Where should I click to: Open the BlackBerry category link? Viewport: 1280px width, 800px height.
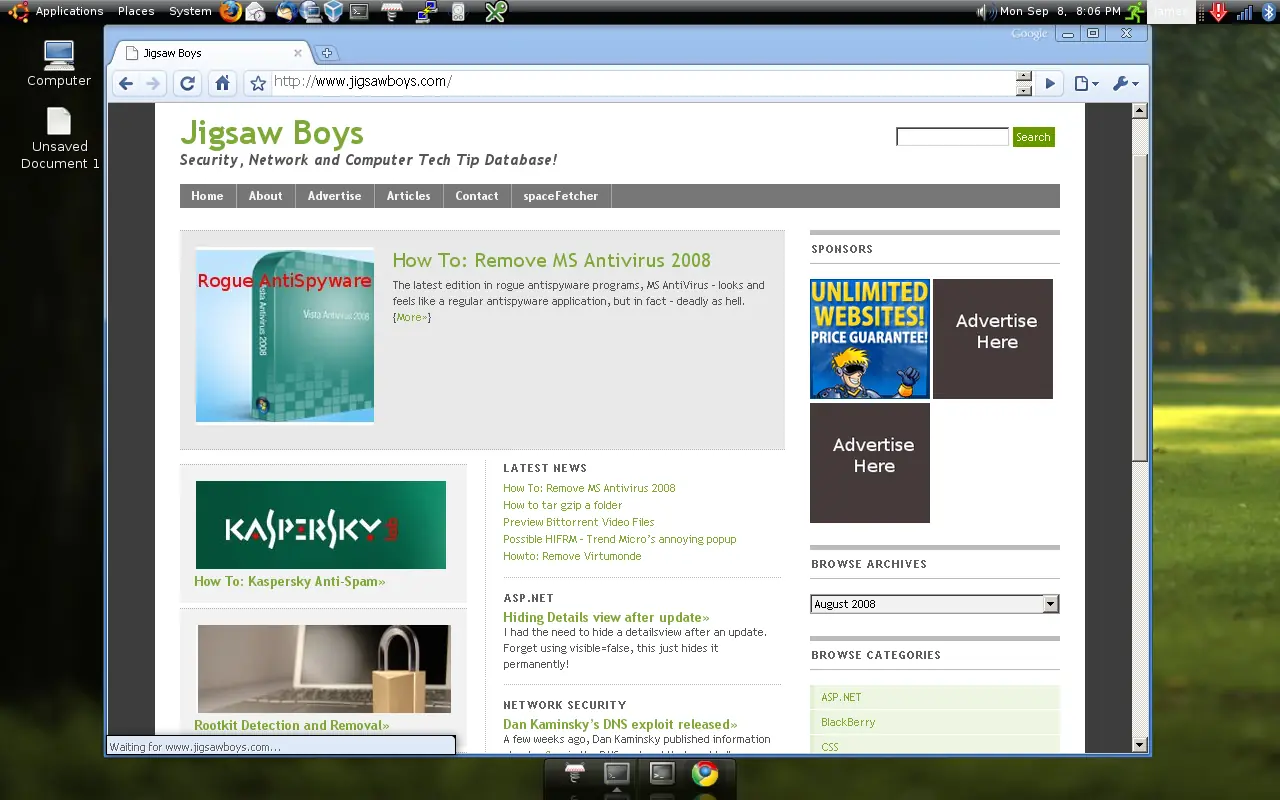pyautogui.click(x=848, y=722)
